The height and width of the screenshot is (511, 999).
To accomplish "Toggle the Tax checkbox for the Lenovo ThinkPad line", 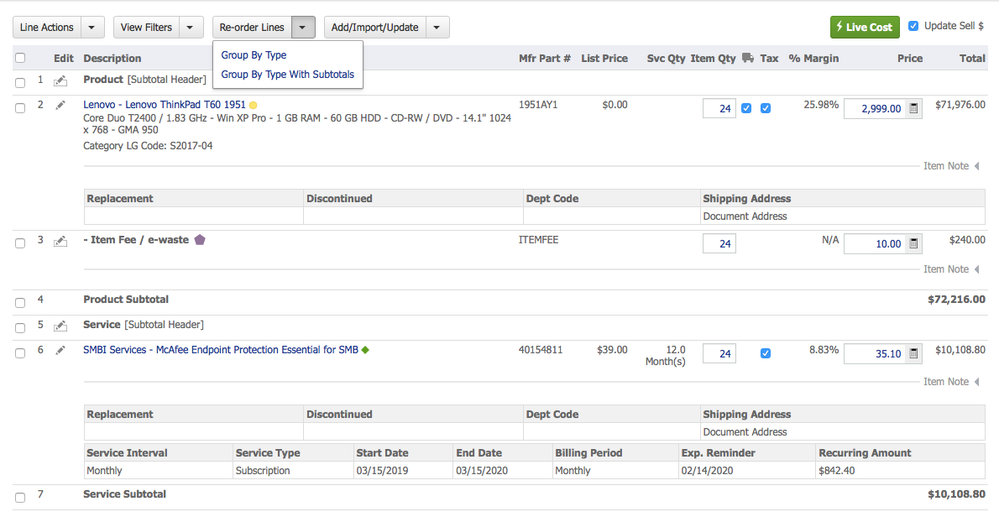I will [765, 108].
